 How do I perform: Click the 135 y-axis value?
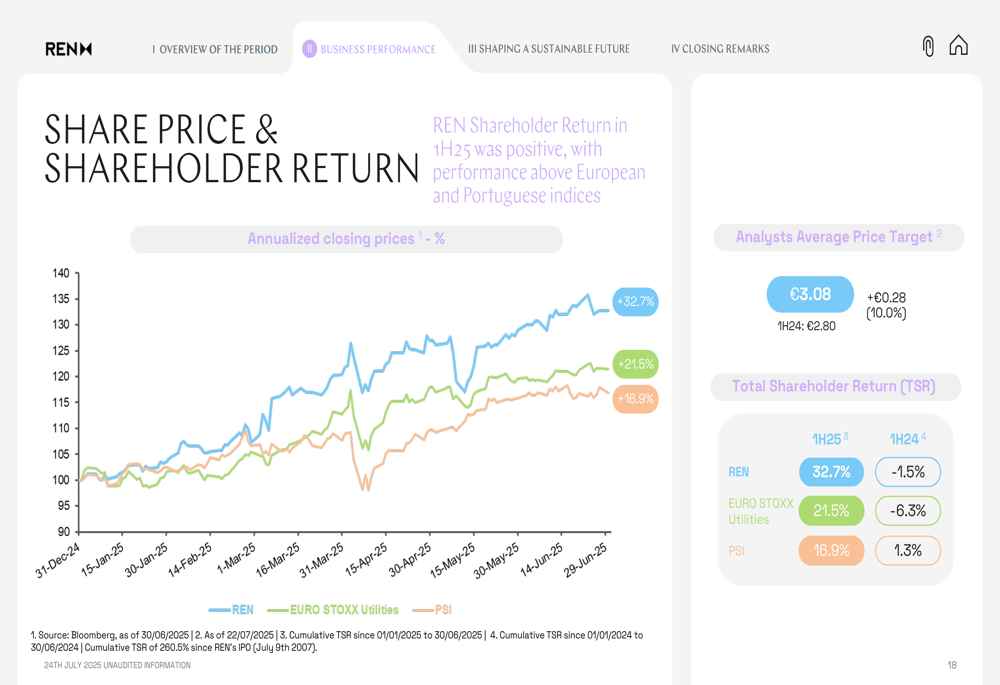point(61,298)
